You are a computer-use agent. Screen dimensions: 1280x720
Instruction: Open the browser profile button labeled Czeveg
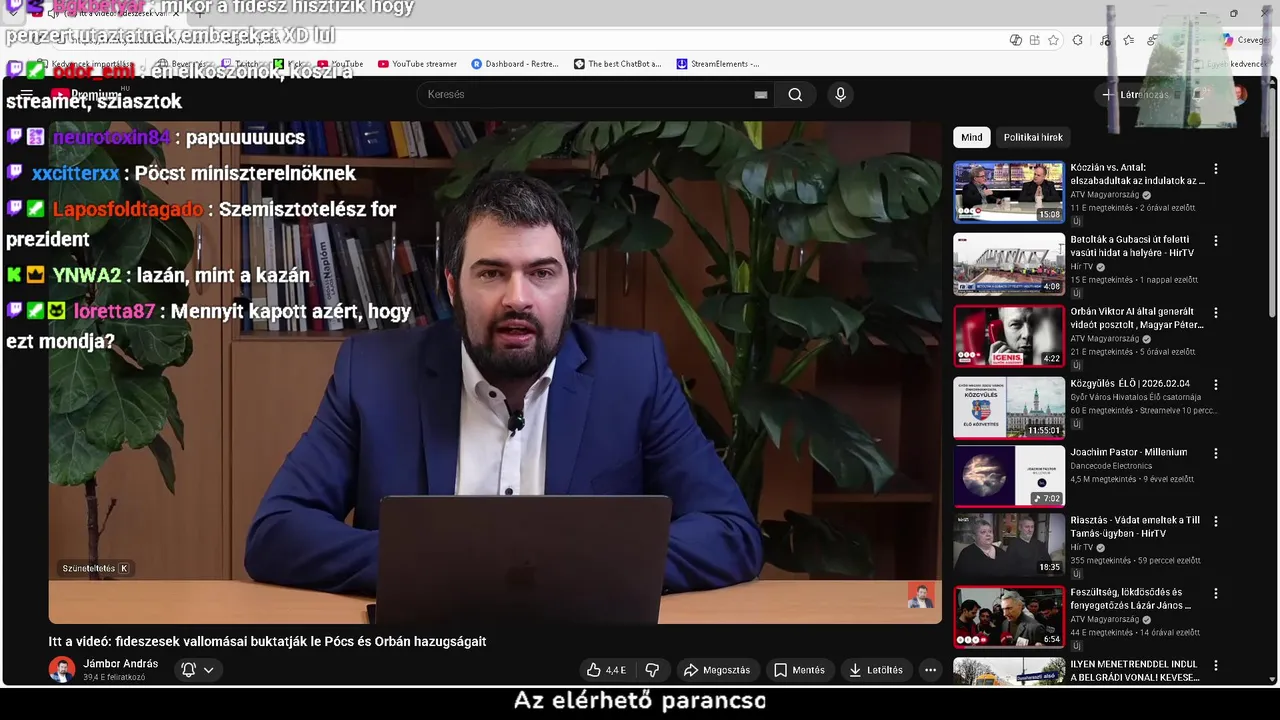pos(1245,40)
